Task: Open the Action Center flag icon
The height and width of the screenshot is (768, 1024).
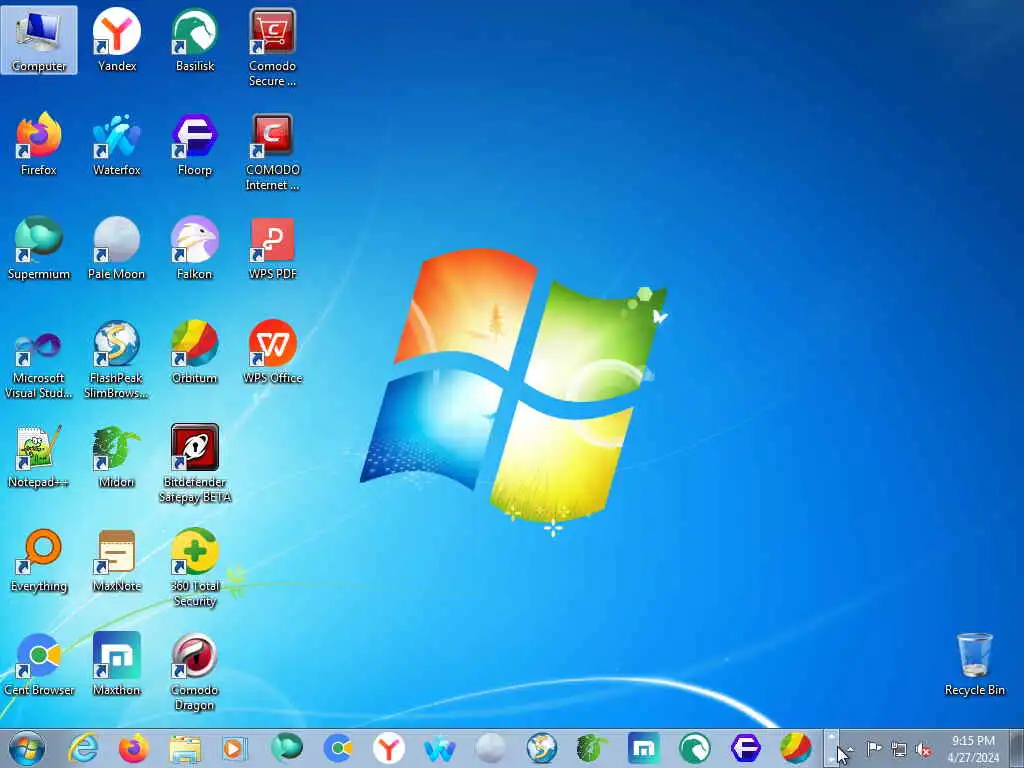Action: click(874, 749)
